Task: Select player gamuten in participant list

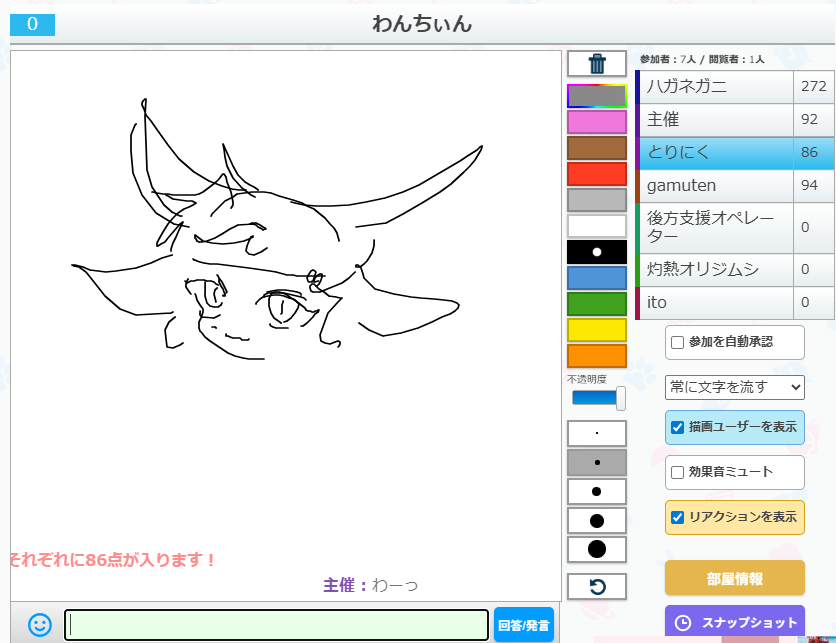Action: coord(716,186)
